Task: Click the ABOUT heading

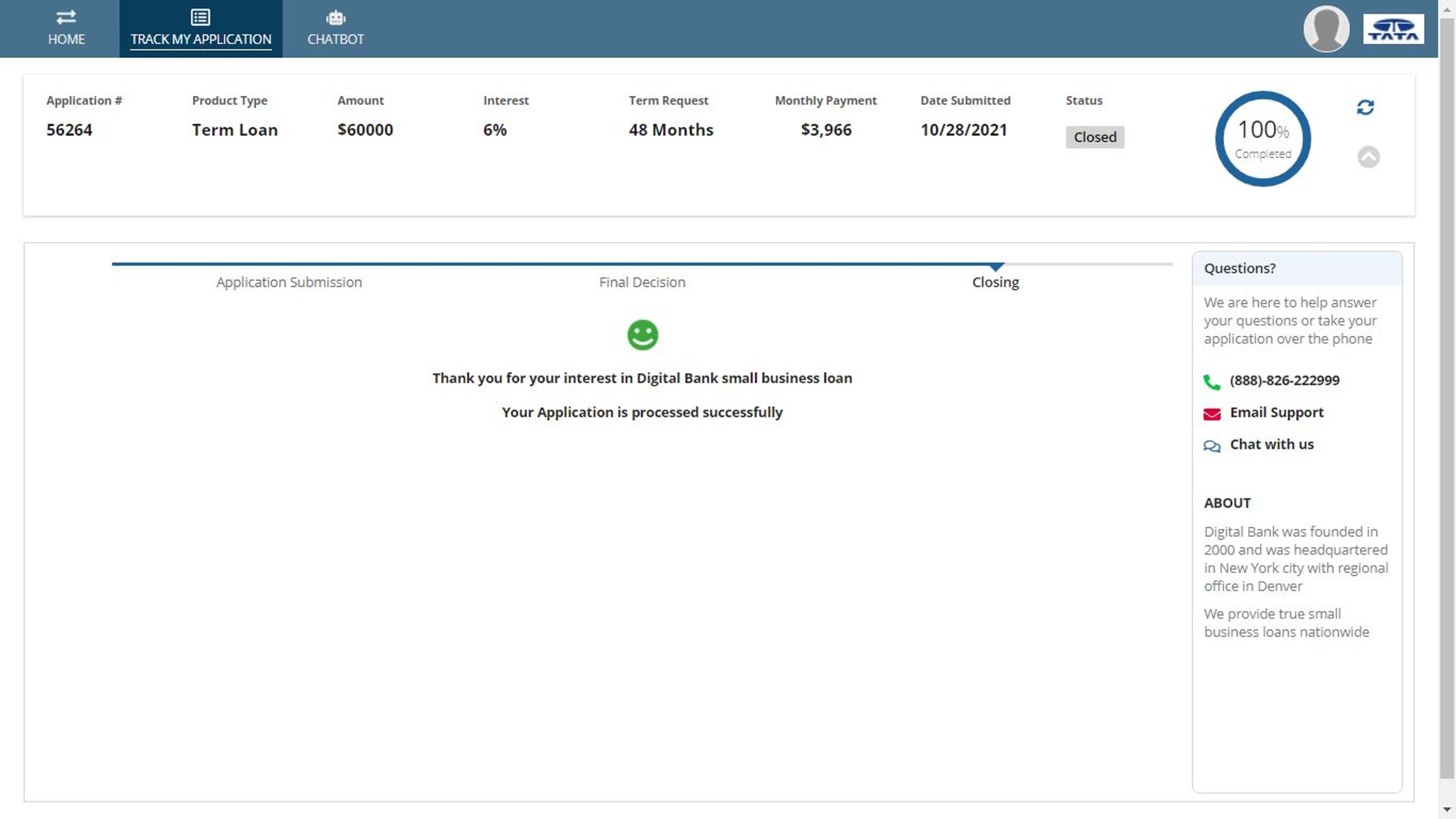Action: (x=1227, y=503)
